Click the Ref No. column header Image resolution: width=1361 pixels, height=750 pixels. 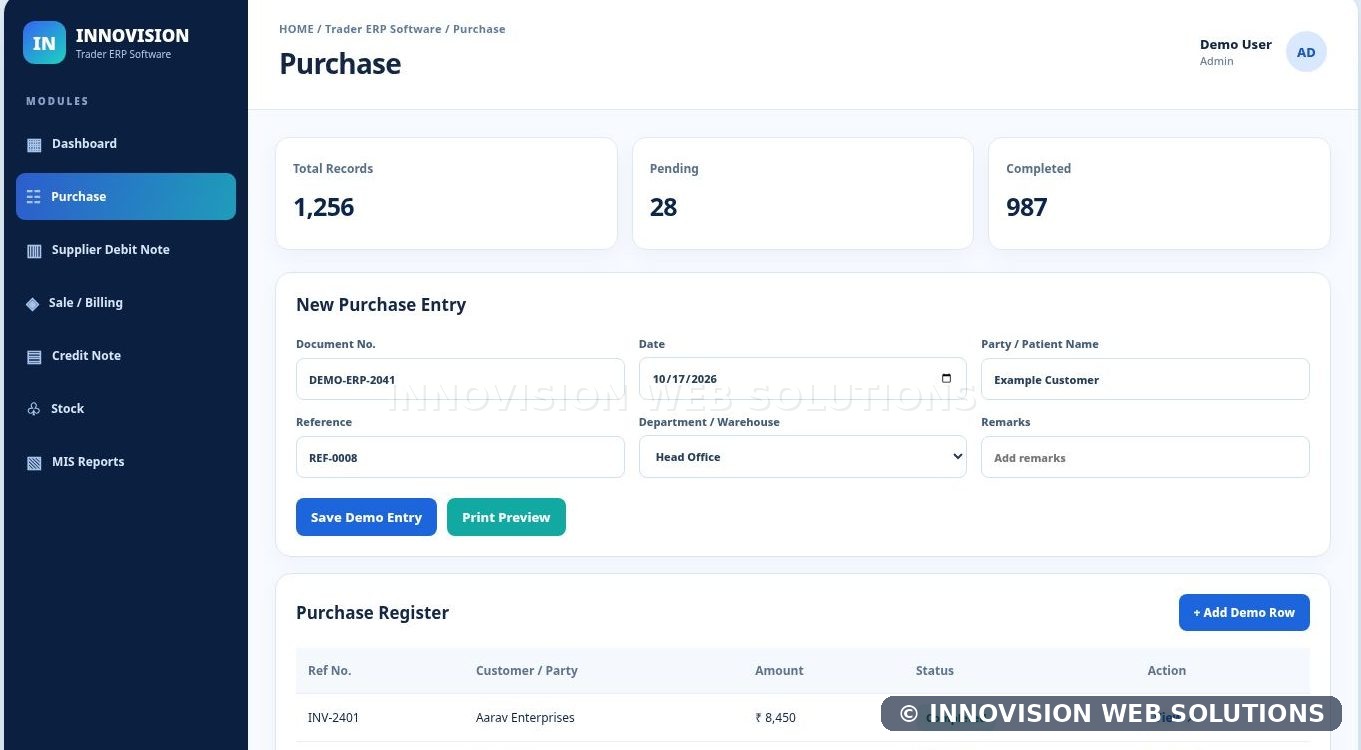click(x=329, y=671)
